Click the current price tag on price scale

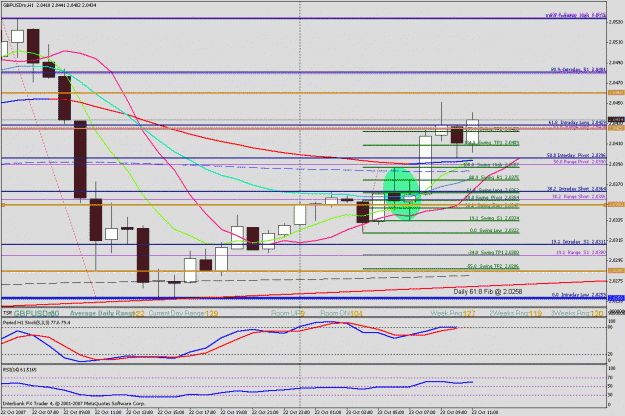616,120
